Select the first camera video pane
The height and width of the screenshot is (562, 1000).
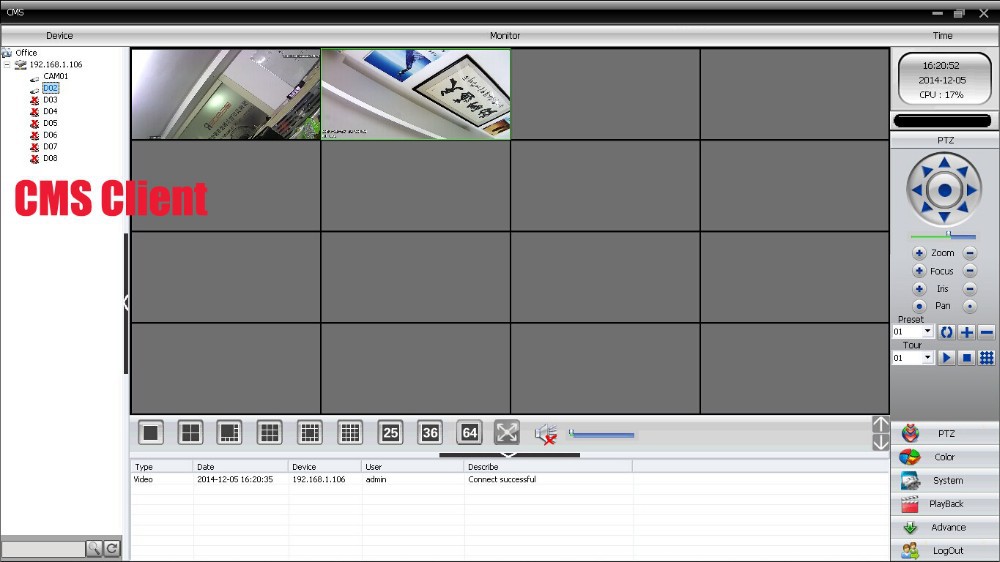pyautogui.click(x=226, y=94)
